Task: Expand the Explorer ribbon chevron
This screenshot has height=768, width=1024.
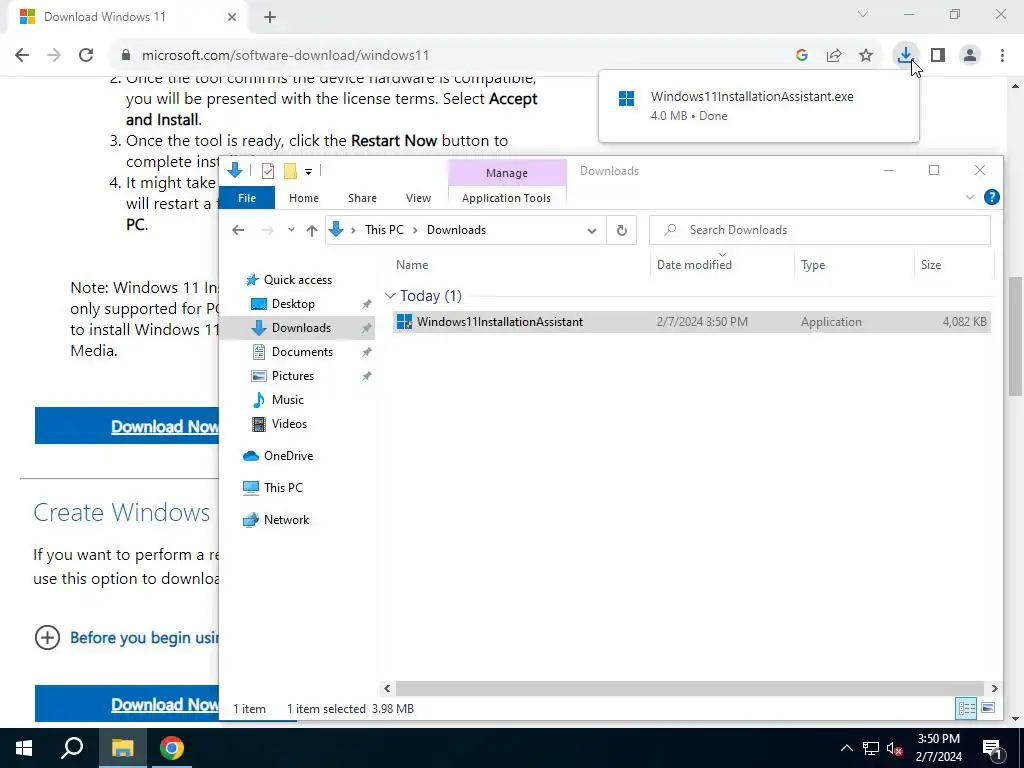Action: [970, 197]
